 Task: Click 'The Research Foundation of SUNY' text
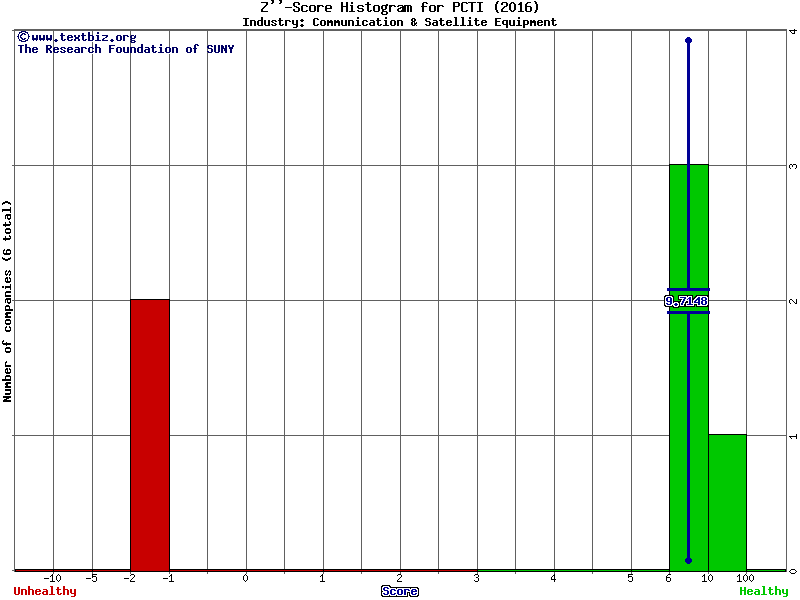pos(125,49)
